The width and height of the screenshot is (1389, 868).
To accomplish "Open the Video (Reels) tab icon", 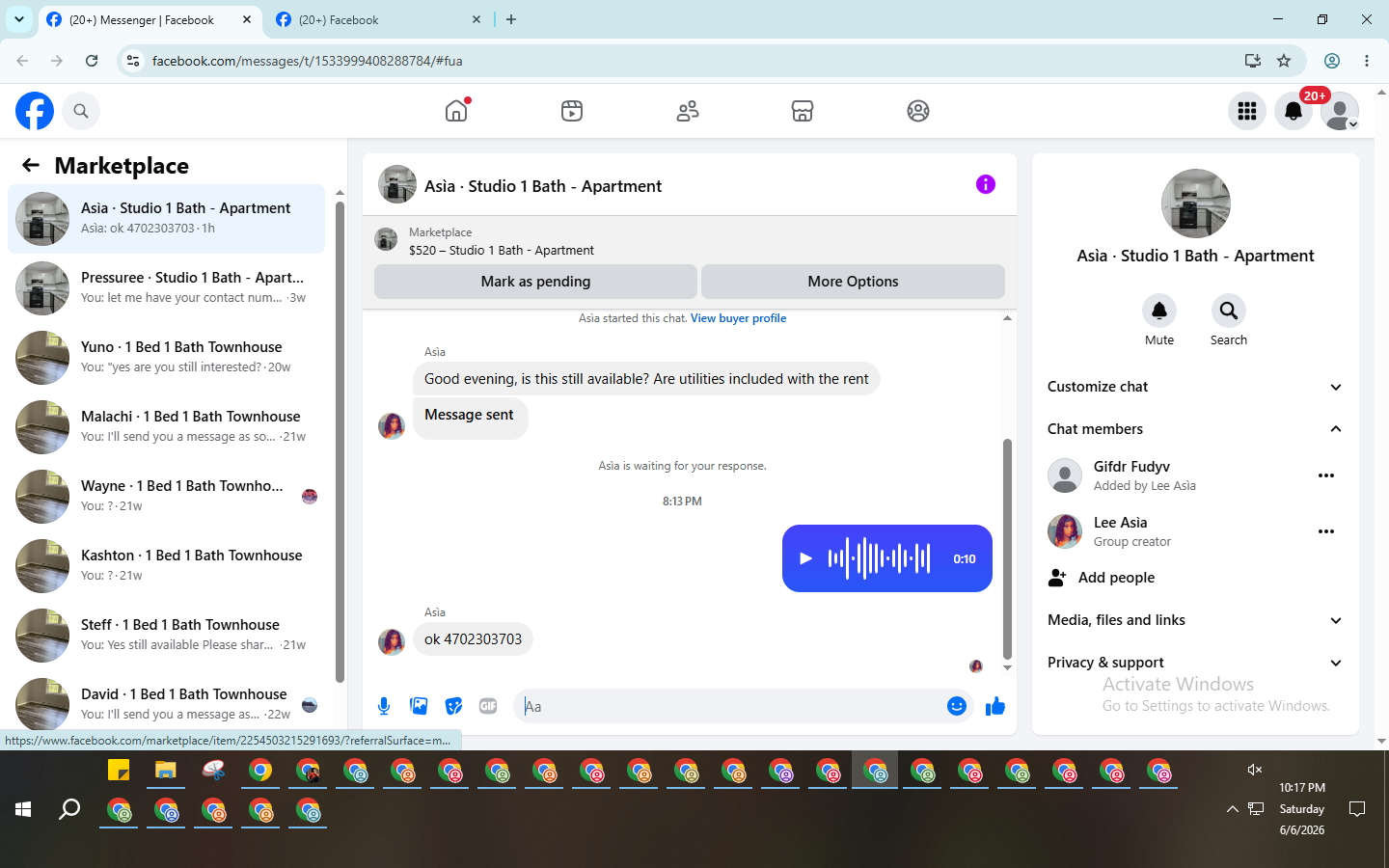I will pyautogui.click(x=572, y=111).
